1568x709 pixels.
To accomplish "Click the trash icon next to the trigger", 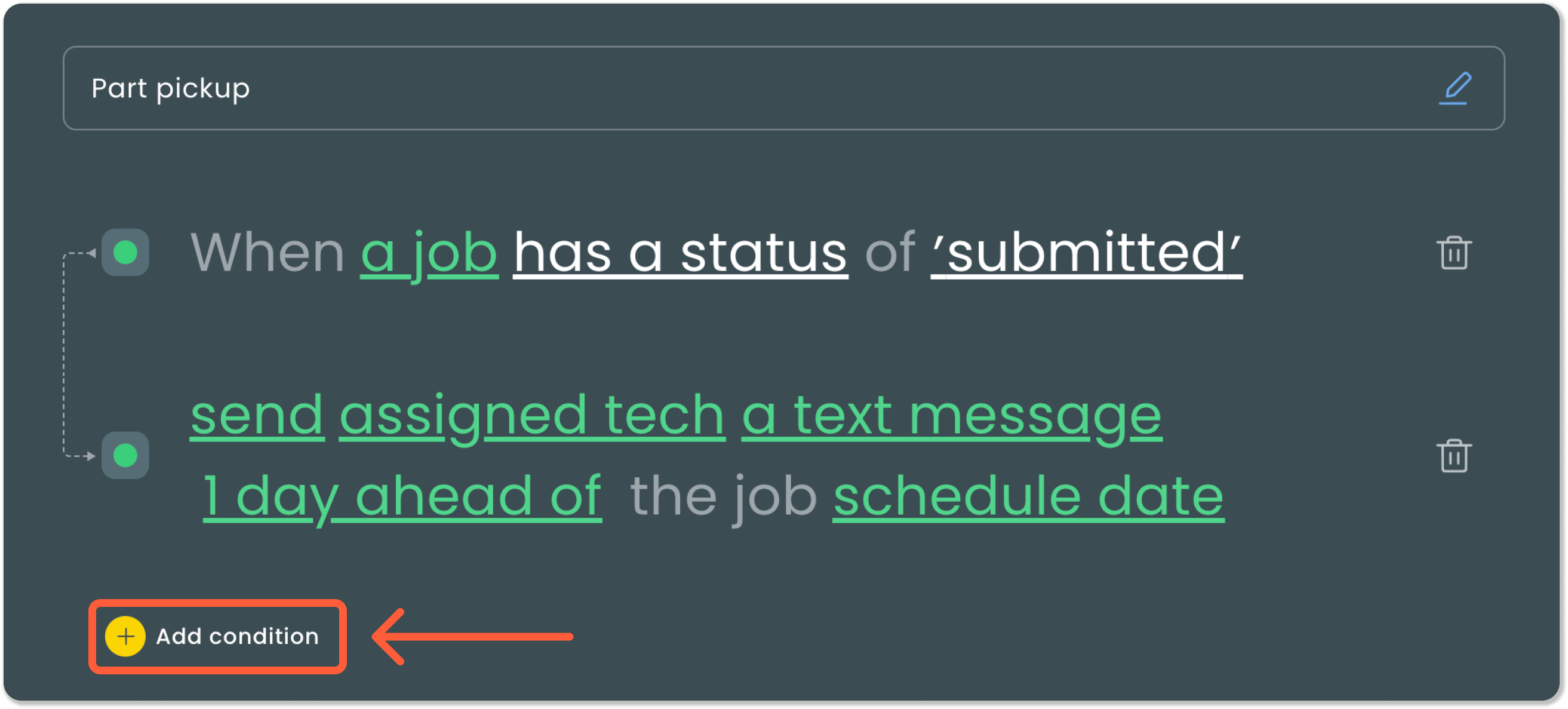I will click(x=1455, y=252).
